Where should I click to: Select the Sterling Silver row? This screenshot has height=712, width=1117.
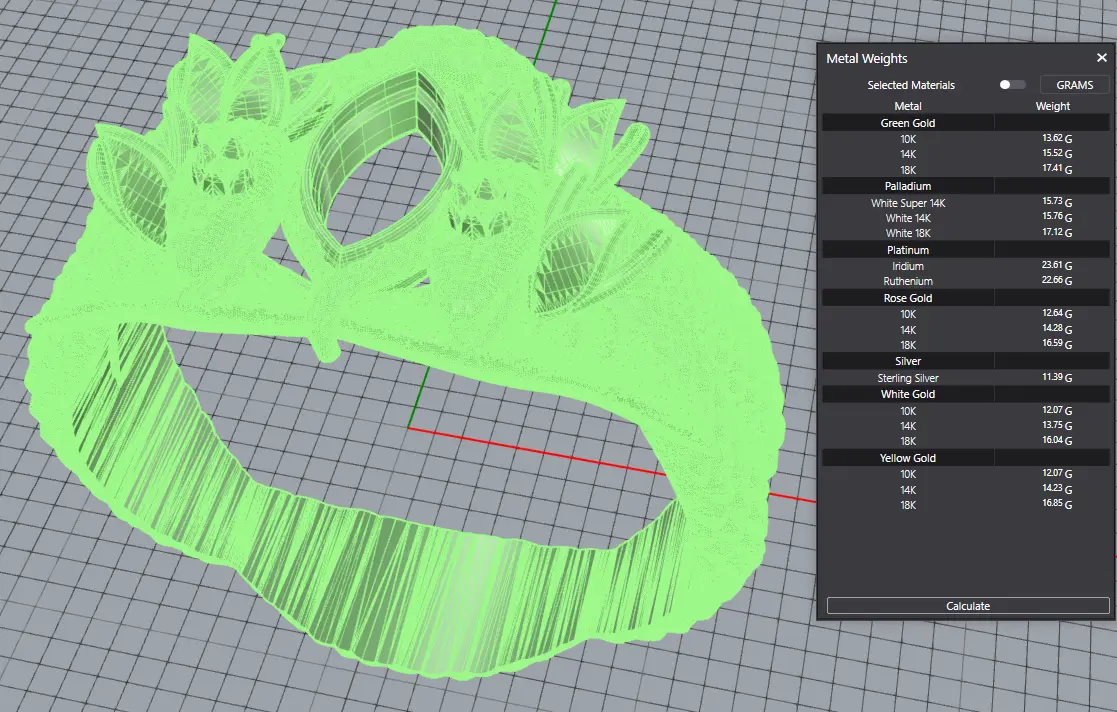point(966,378)
